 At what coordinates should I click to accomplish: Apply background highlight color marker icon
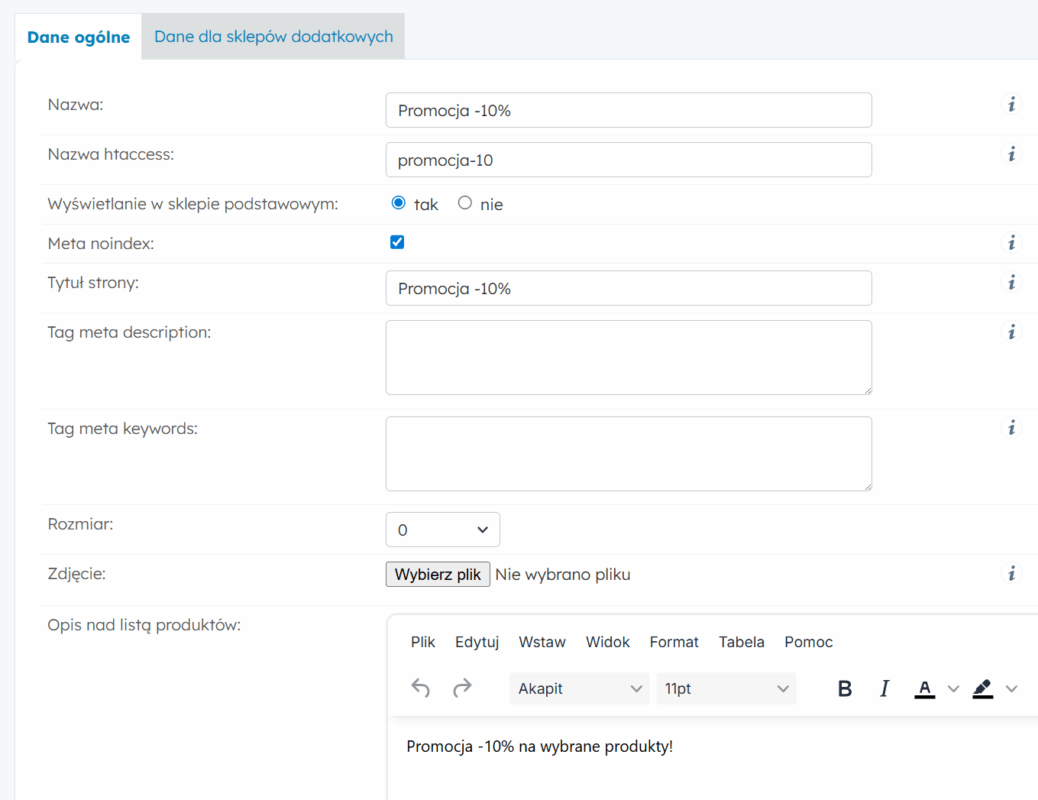click(x=983, y=688)
